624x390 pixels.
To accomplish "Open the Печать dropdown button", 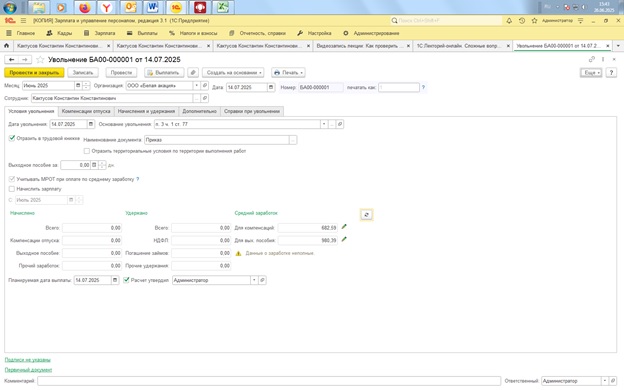I will 288,72.
